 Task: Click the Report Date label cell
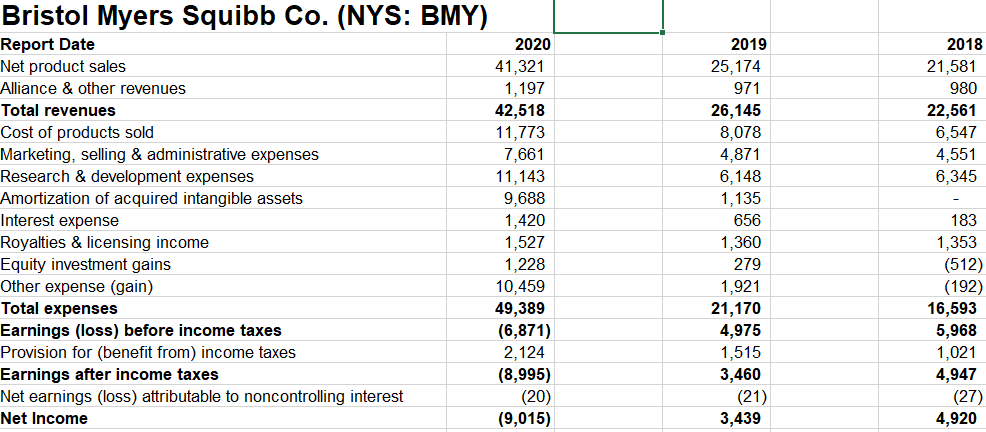[48, 45]
